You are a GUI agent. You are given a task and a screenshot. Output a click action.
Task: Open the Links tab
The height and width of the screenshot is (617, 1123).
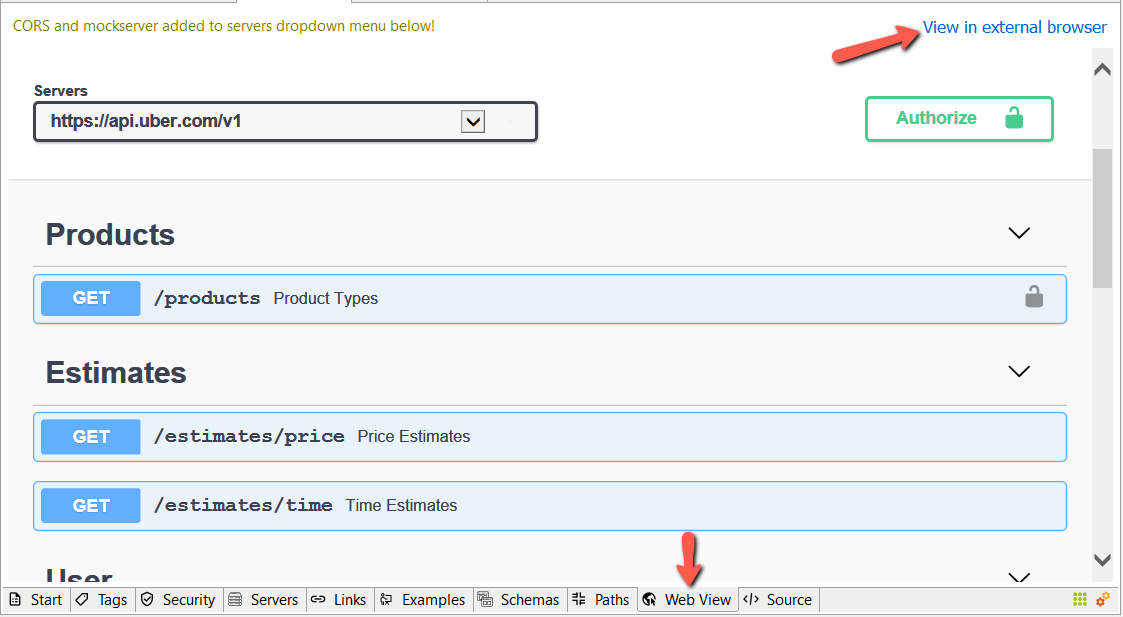339,600
